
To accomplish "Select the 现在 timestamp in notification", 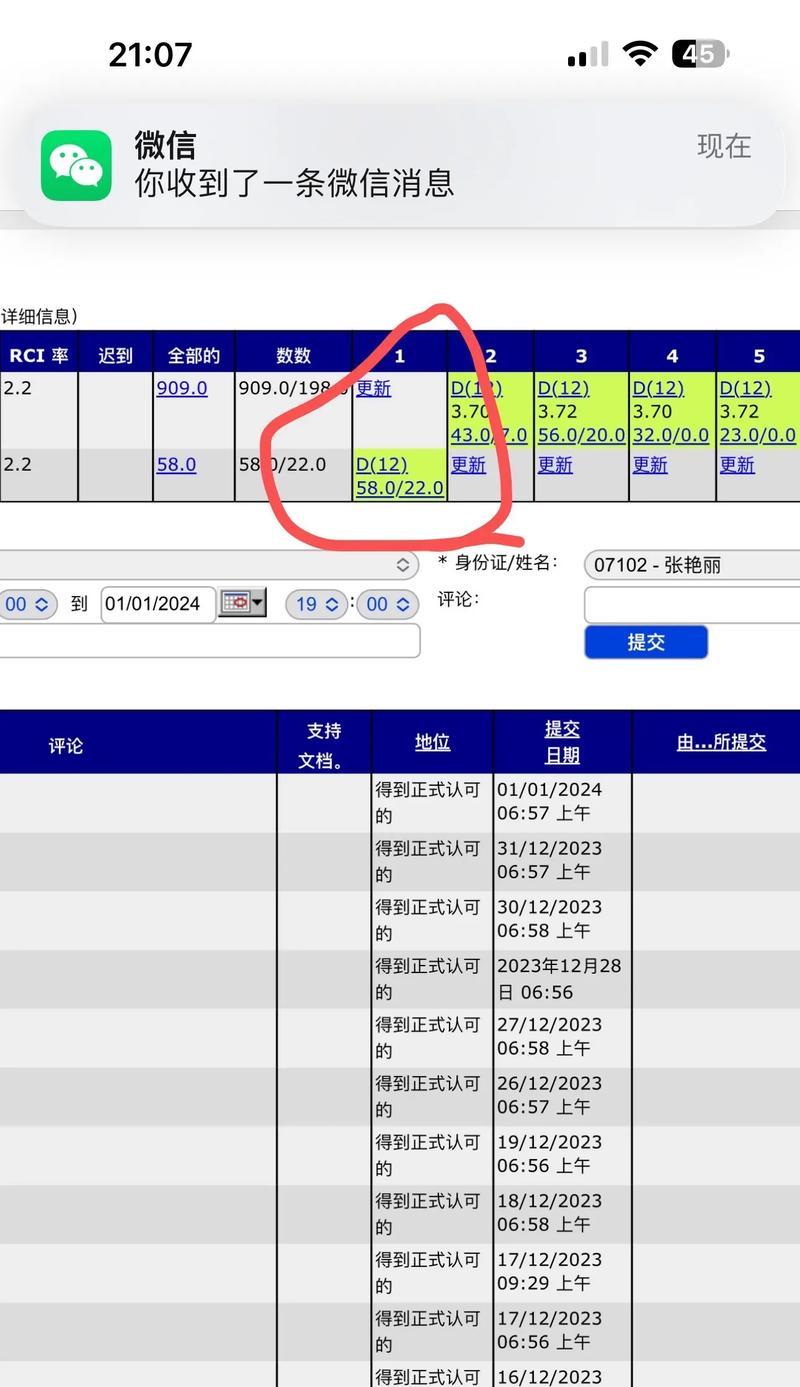I will pos(724,146).
